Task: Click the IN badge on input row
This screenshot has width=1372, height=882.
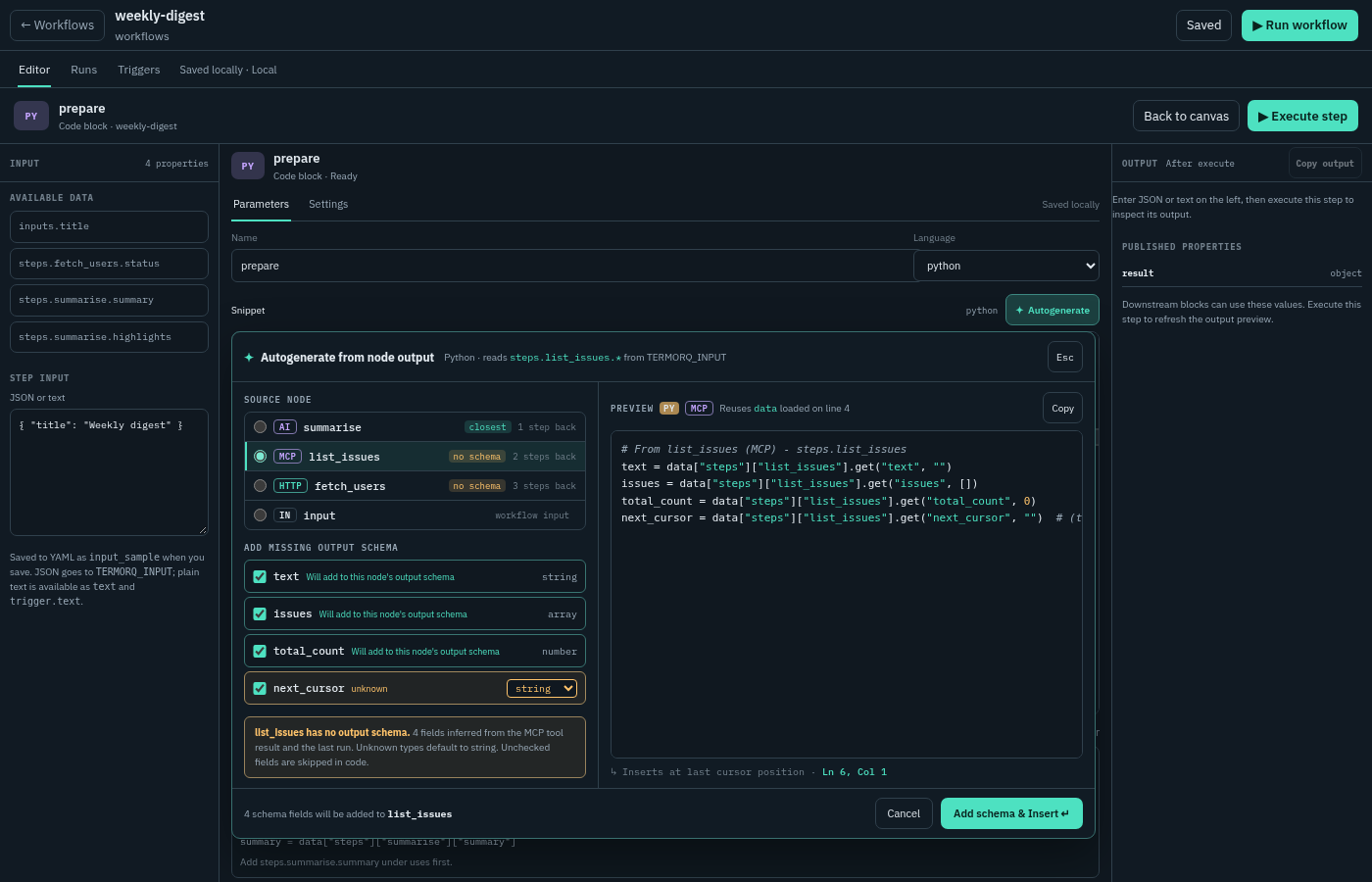Action: 284,515
